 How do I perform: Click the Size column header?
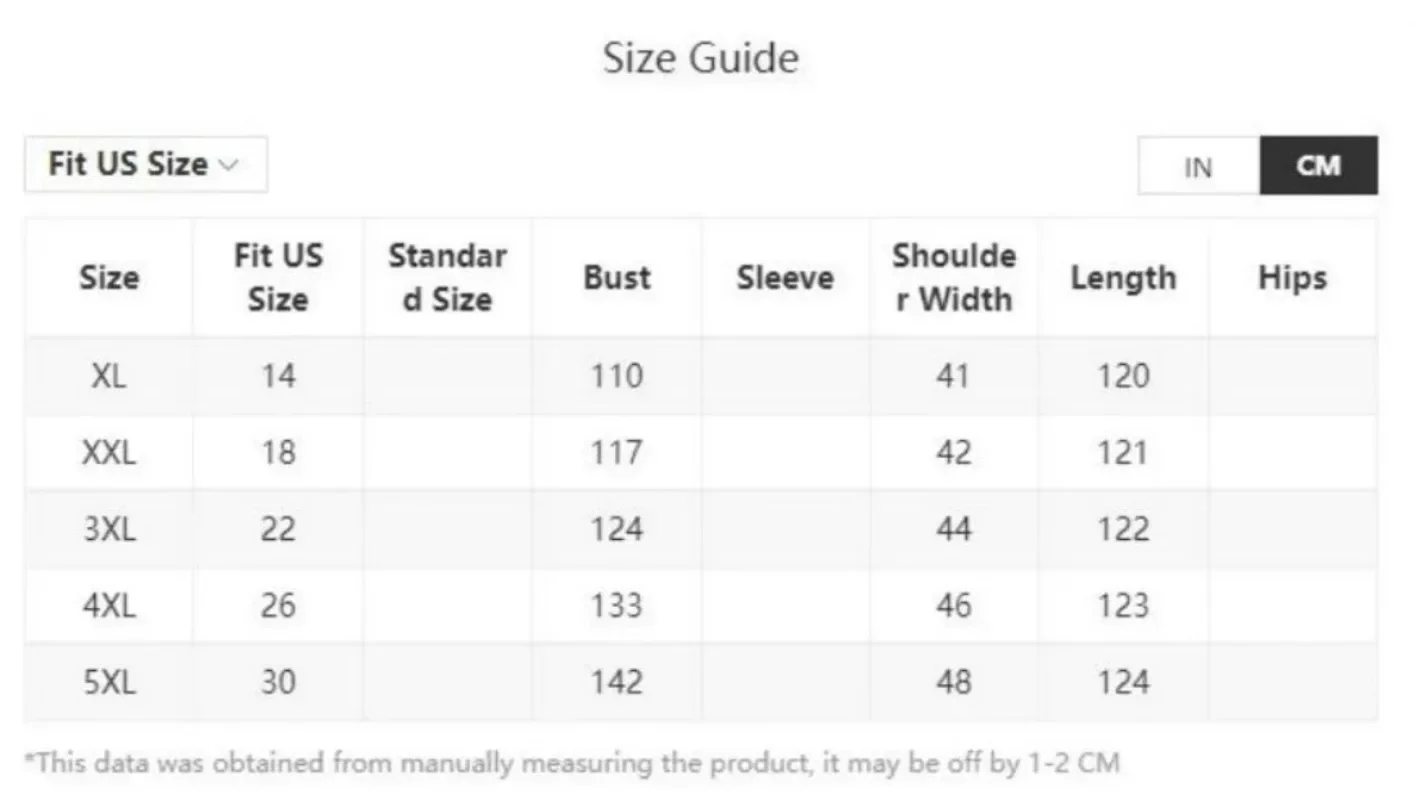(x=109, y=277)
